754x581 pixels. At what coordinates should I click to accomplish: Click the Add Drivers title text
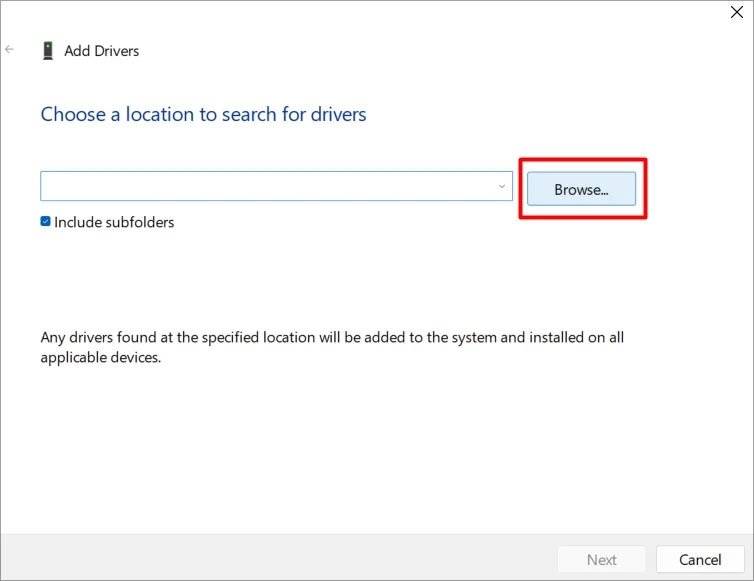(102, 50)
